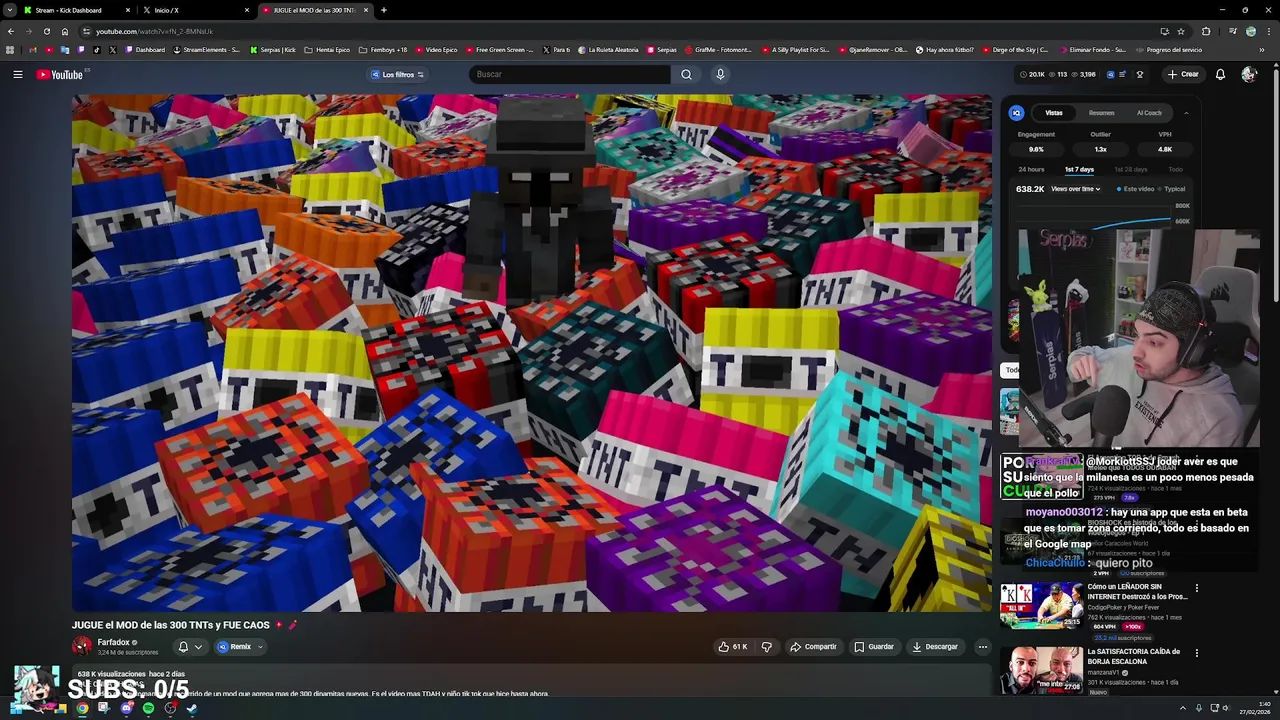Screen dimensions: 1280x720
Task: Open the Farfadox channel avatar
Action: (82, 646)
